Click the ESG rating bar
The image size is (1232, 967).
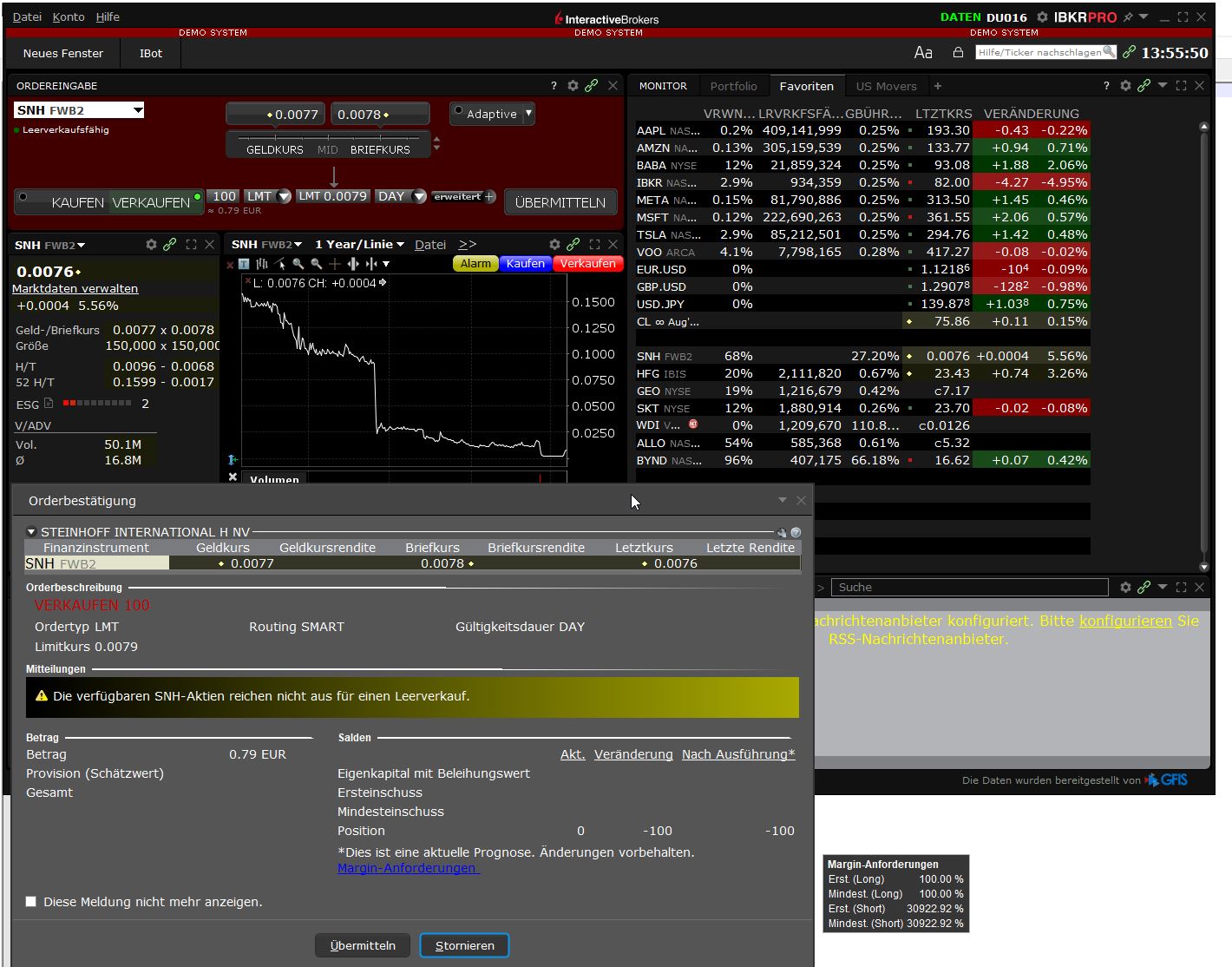[97, 404]
